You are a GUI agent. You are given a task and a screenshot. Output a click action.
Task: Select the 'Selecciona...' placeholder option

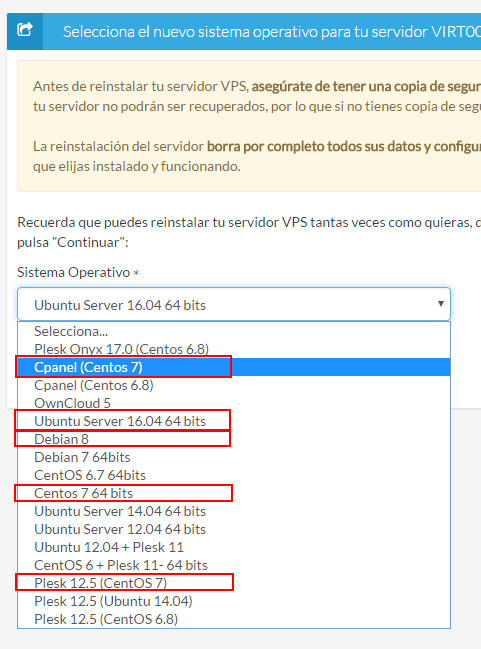[x=233, y=331]
